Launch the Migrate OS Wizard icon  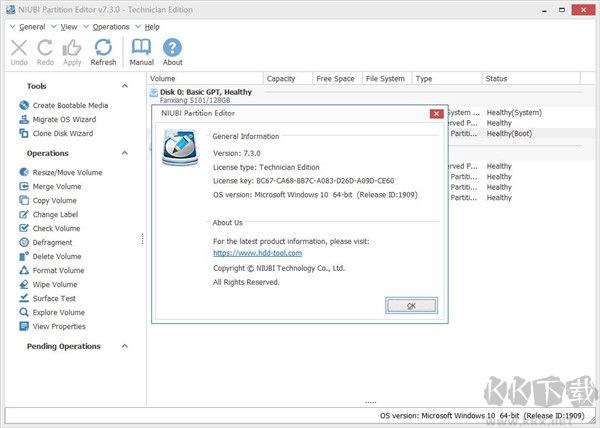point(24,119)
